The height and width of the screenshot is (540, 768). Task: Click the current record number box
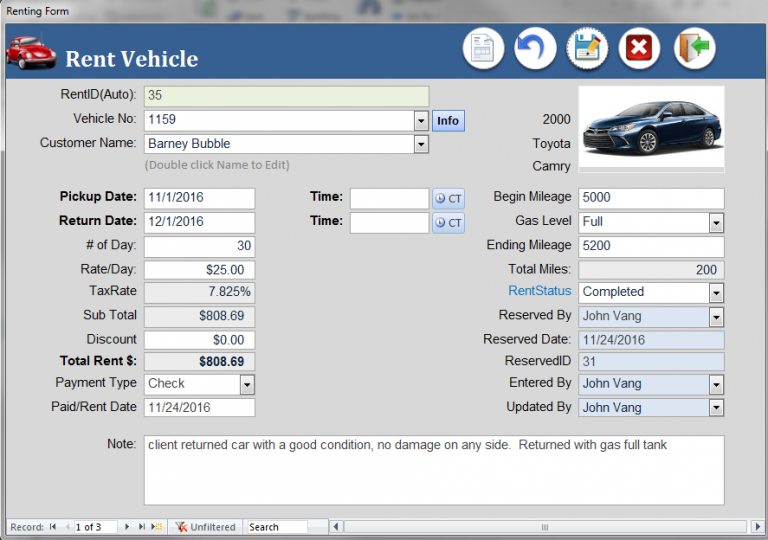(x=95, y=527)
